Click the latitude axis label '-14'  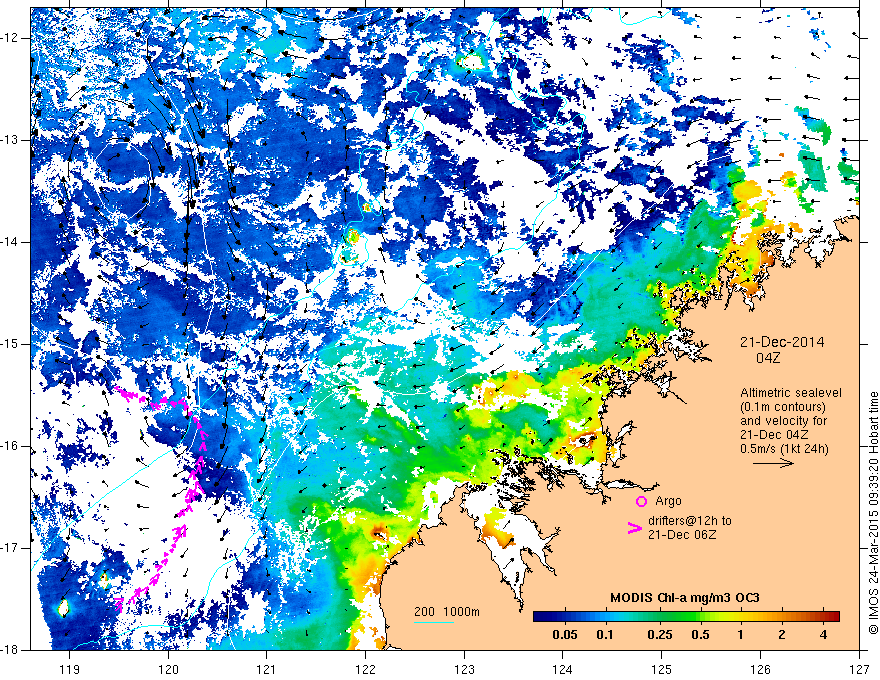pyautogui.click(x=11, y=242)
